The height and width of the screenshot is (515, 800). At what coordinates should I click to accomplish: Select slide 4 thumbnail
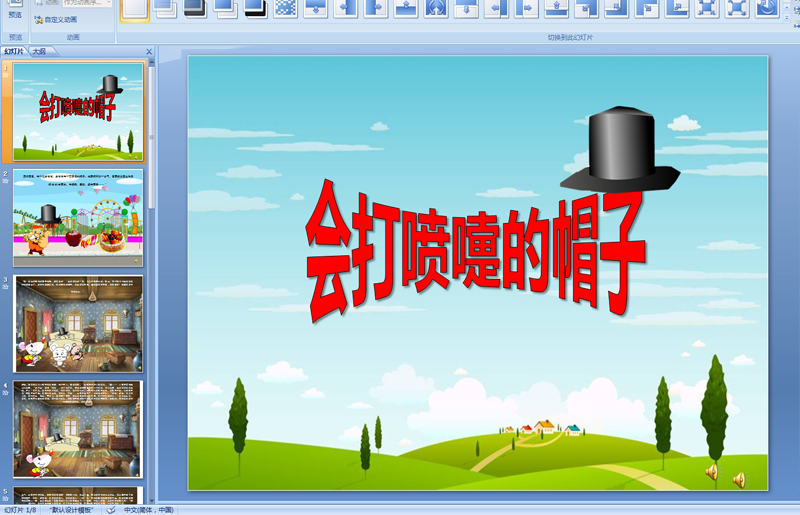click(x=78, y=429)
